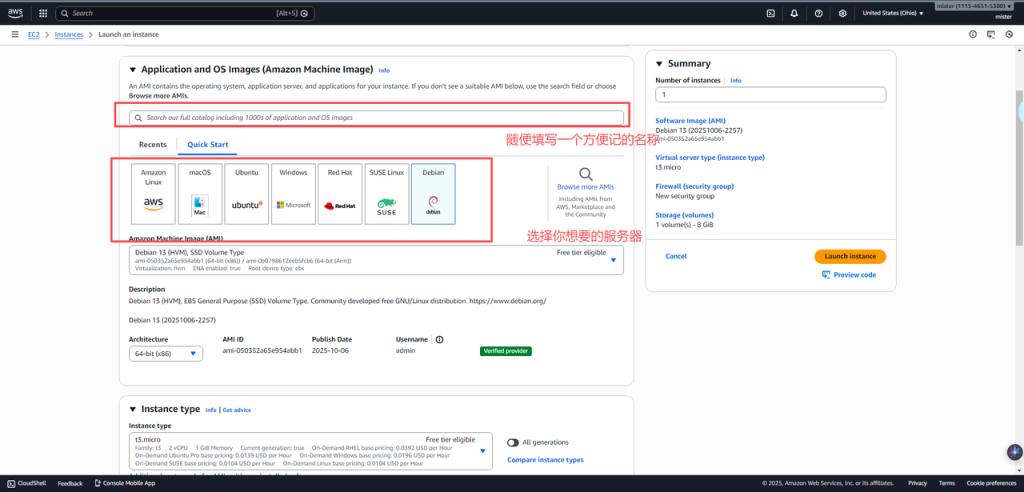Image resolution: width=1024 pixels, height=492 pixels.
Task: Go to EC2 breadcrumb
Action: tap(34, 35)
